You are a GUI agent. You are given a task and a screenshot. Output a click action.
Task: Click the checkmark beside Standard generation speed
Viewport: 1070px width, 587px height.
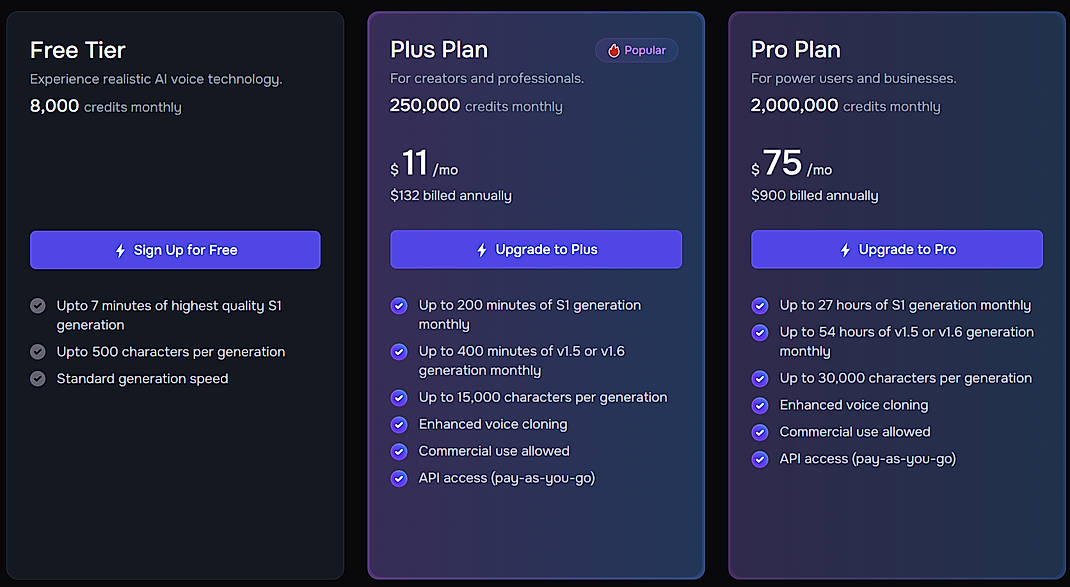tap(38, 378)
